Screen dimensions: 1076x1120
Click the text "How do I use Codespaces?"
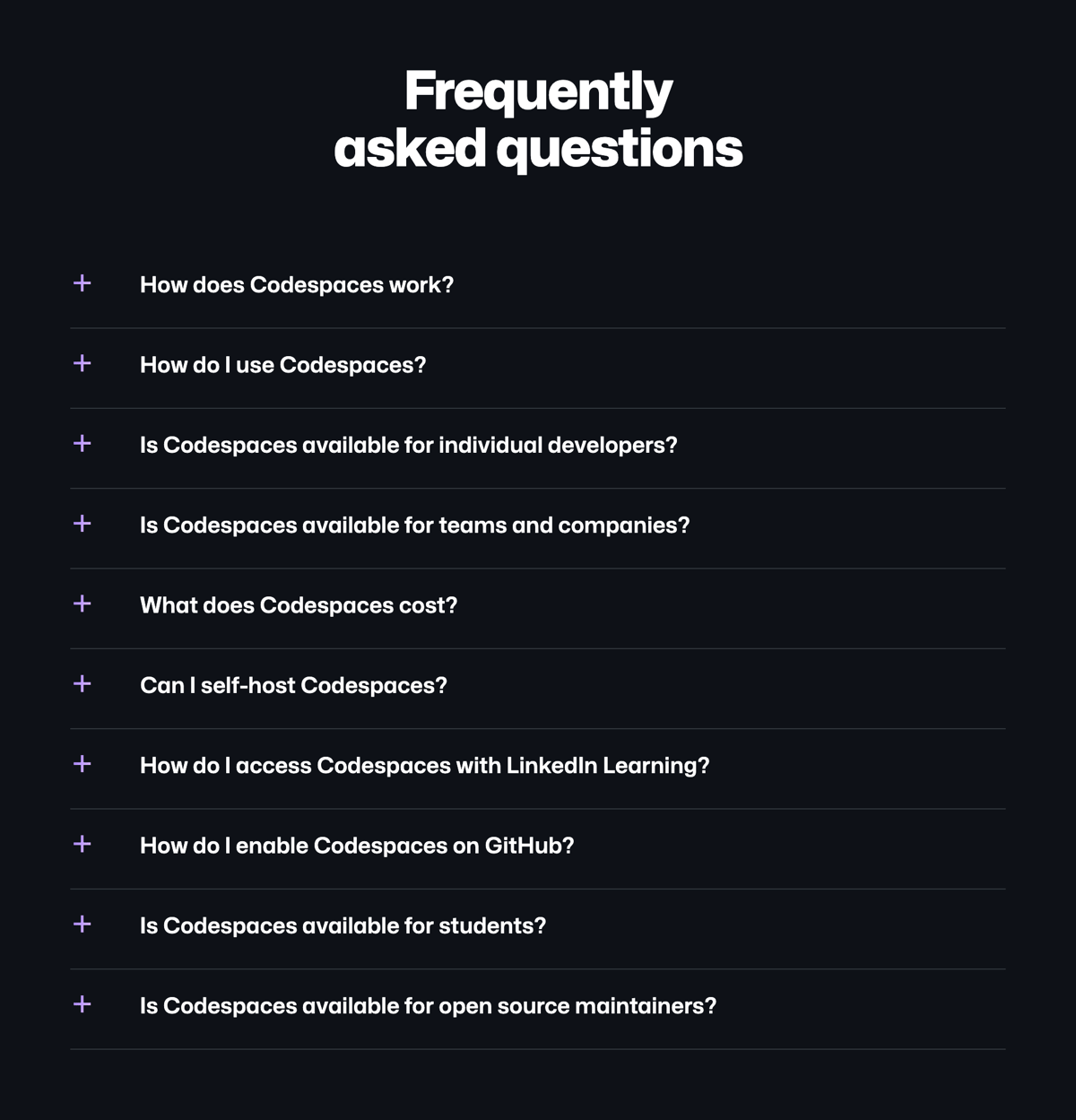pyautogui.click(x=283, y=364)
